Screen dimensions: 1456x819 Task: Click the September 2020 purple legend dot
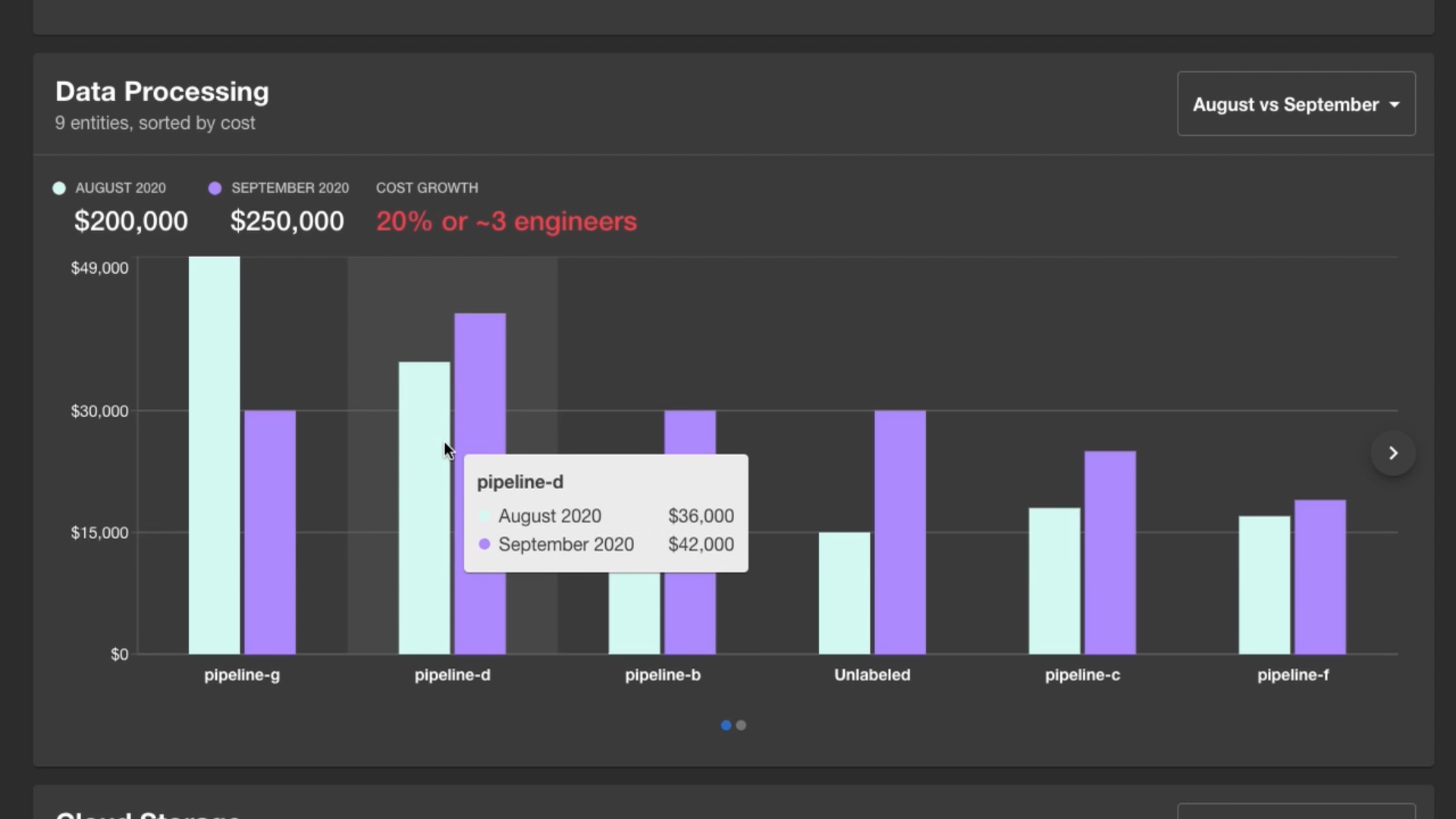(215, 187)
